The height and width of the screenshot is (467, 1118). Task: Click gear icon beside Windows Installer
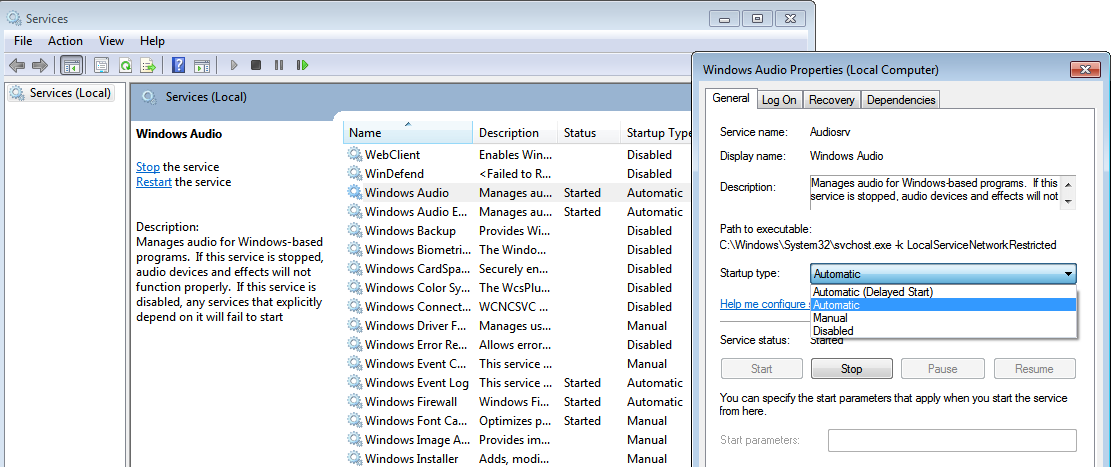click(354, 458)
